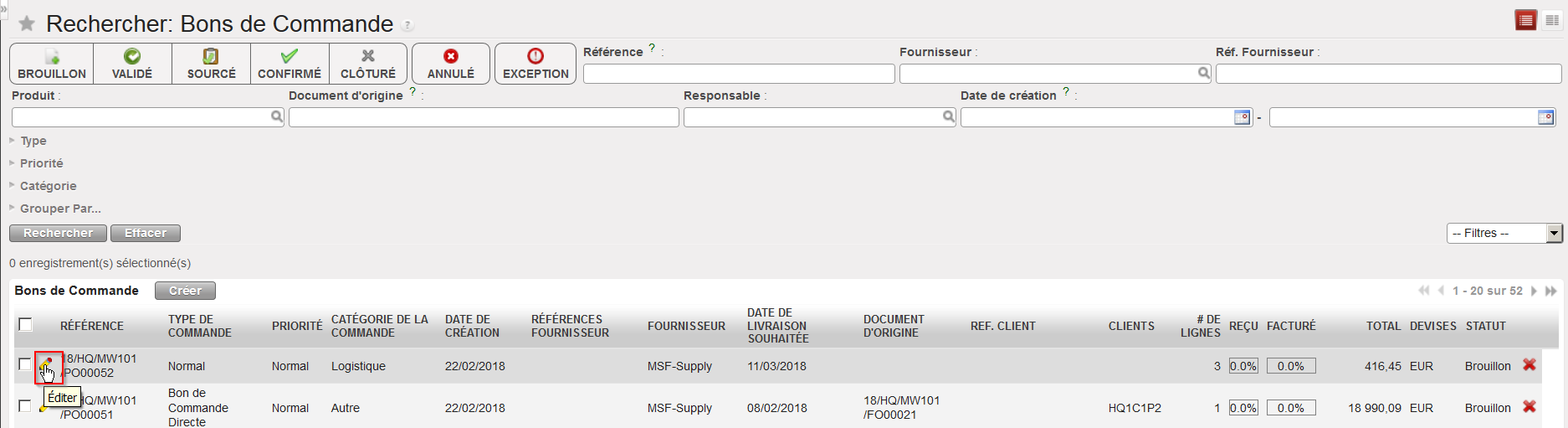This screenshot has width=1568, height=428.
Task: Click the Créer button
Action: [x=185, y=291]
